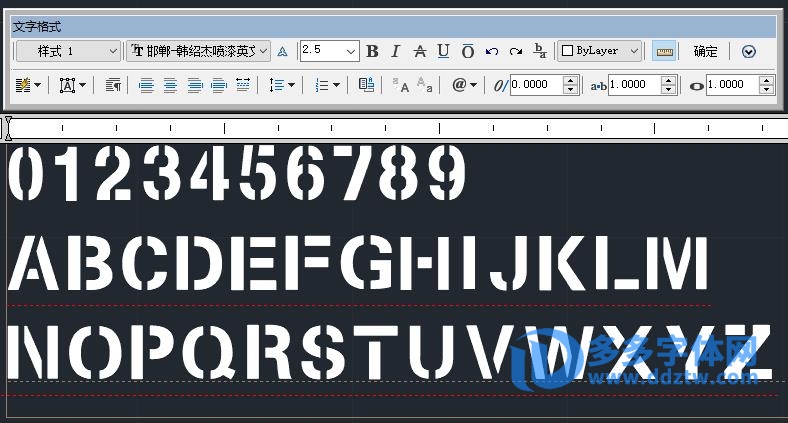Open the @ symbol insert menu
788x423 pixels.
pyautogui.click(x=463, y=86)
